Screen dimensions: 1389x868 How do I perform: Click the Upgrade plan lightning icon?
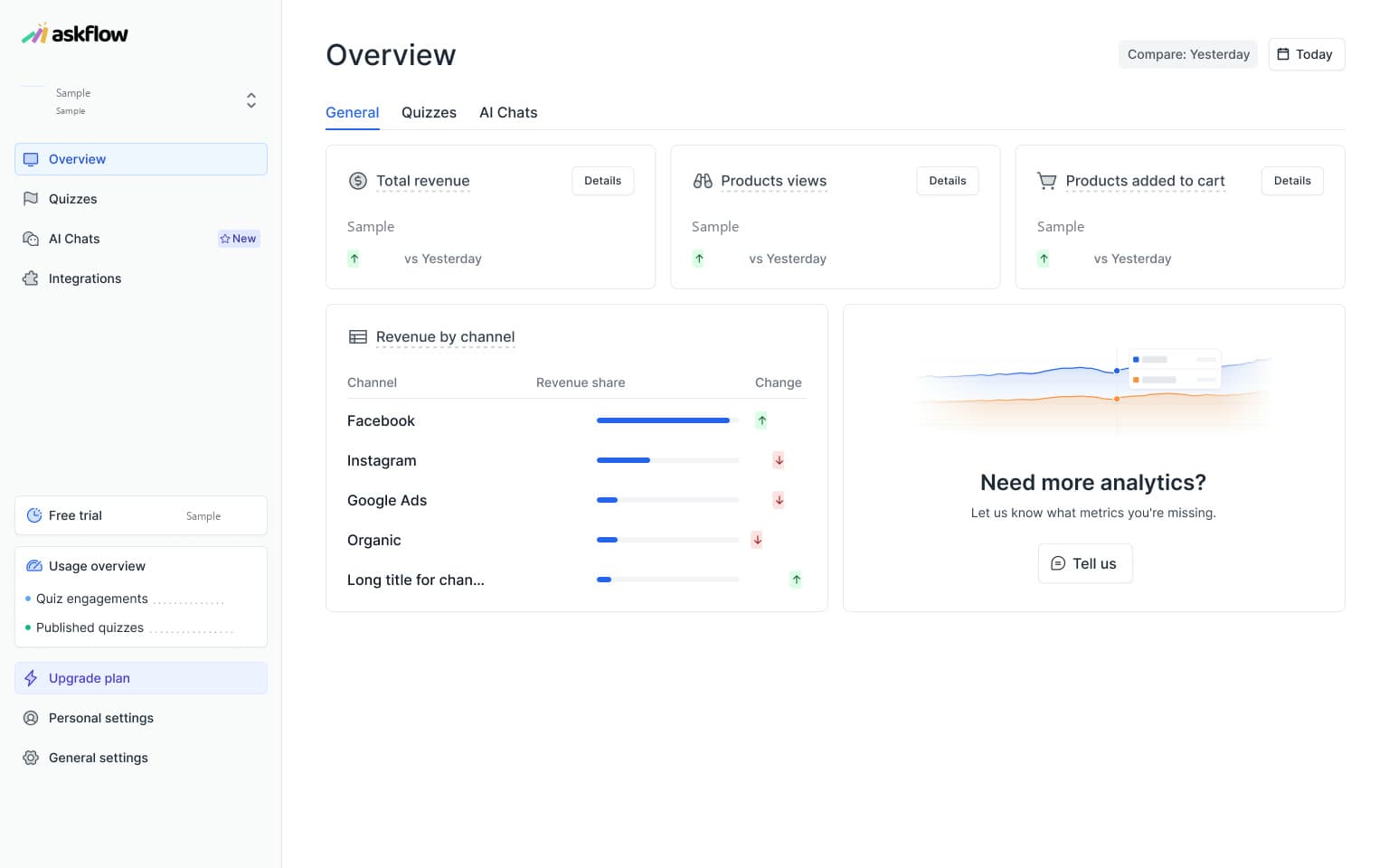tap(31, 678)
